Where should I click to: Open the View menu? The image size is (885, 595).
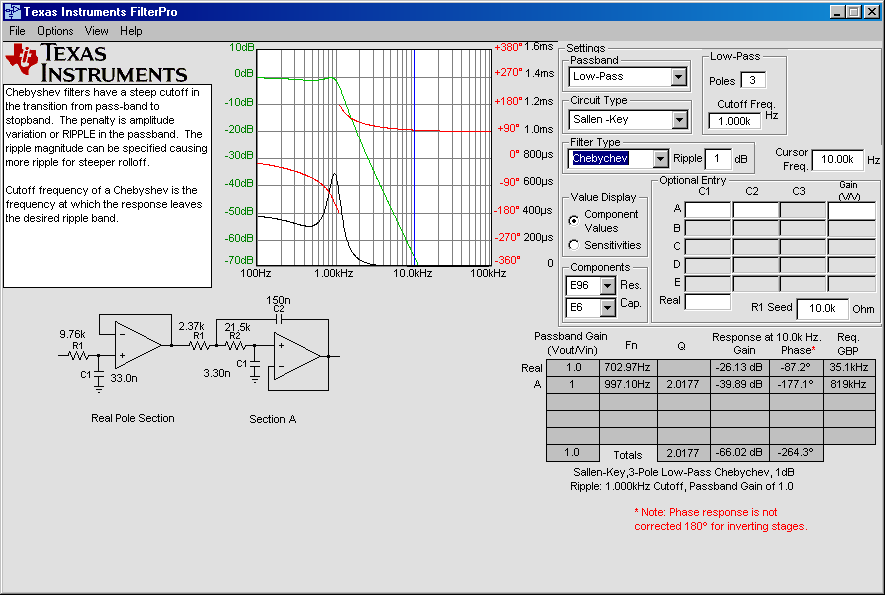click(97, 31)
